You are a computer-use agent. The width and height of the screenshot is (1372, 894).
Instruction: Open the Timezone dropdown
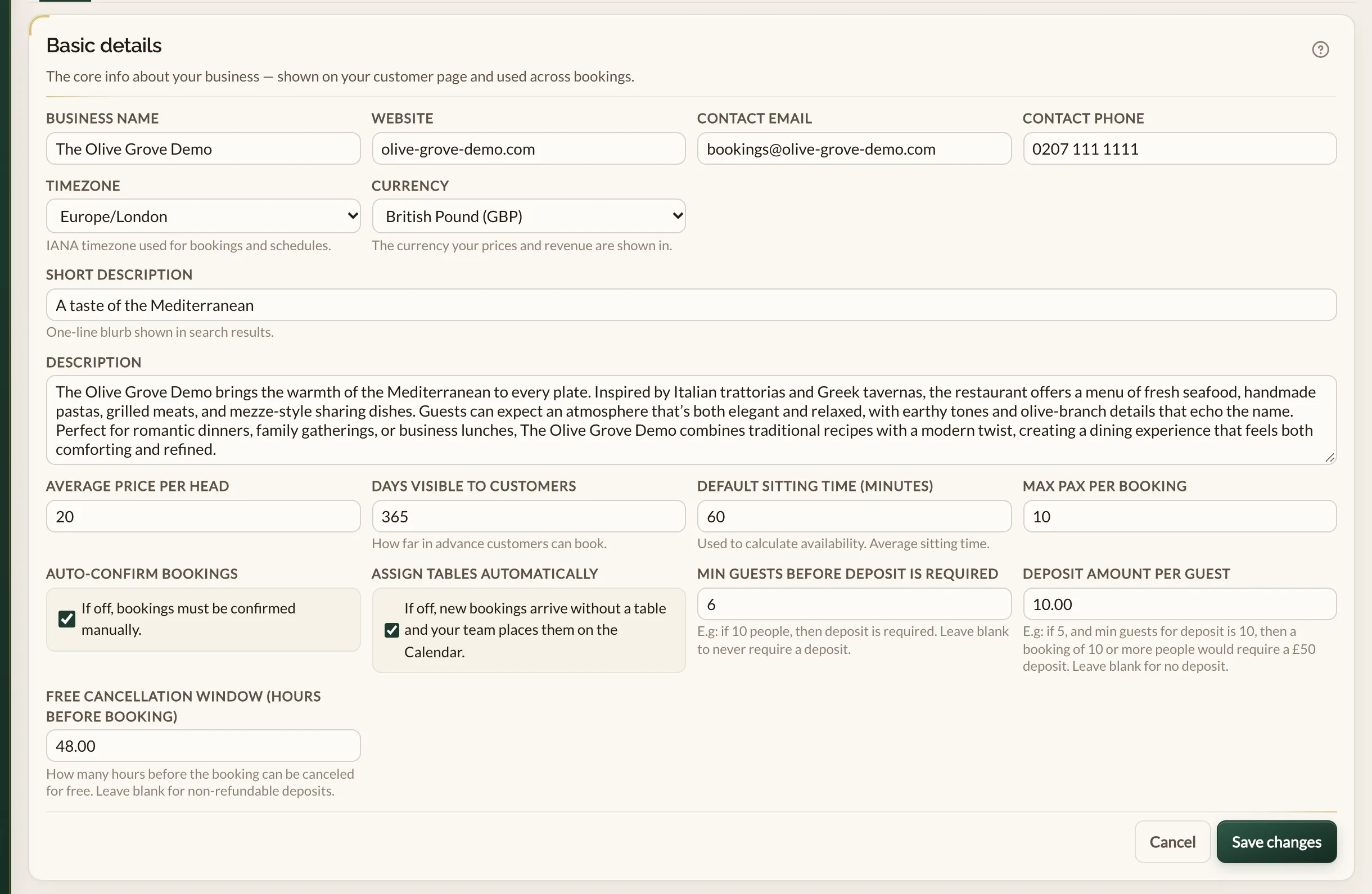point(204,216)
